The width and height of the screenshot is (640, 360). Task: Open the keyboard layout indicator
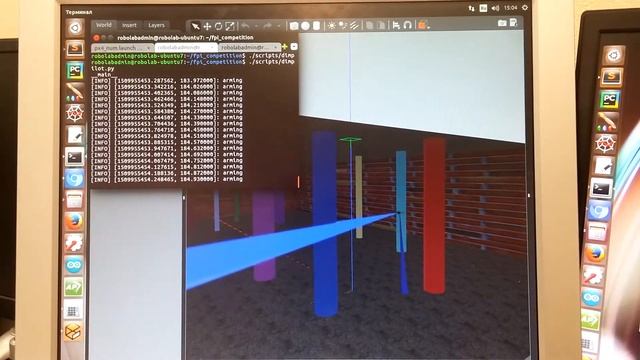tap(483, 8)
